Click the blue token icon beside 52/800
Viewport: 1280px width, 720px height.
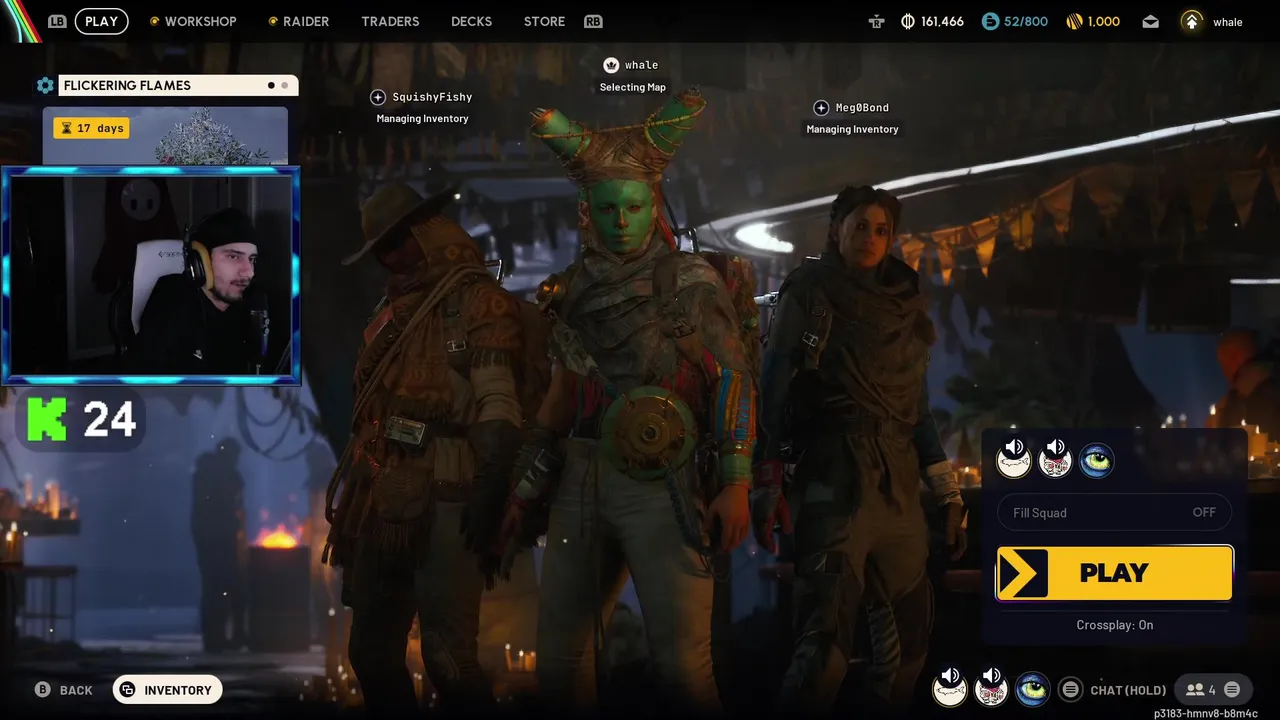(x=990, y=21)
